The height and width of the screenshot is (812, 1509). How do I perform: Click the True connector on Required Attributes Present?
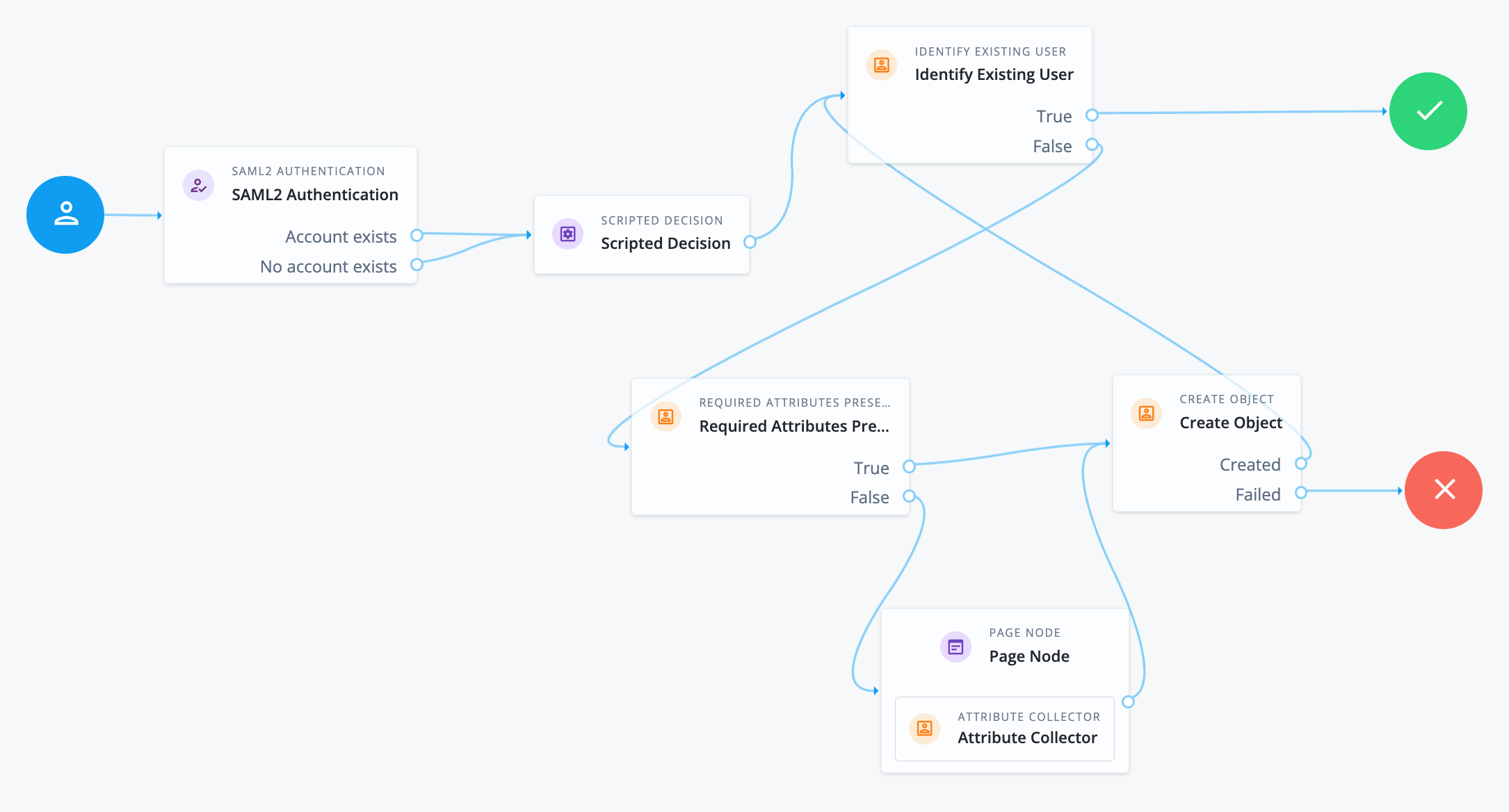click(x=909, y=467)
